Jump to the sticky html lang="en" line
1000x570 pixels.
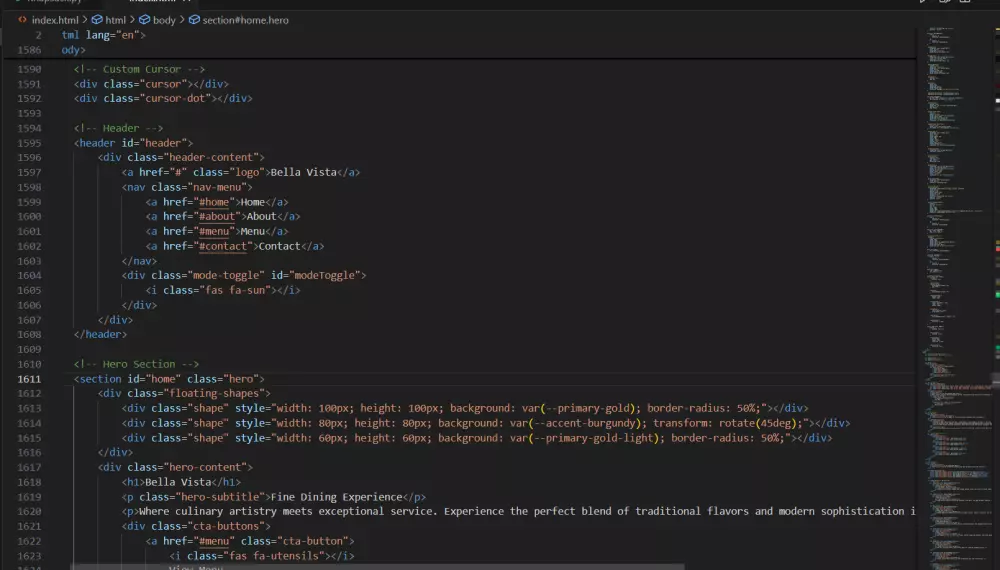(x=103, y=35)
